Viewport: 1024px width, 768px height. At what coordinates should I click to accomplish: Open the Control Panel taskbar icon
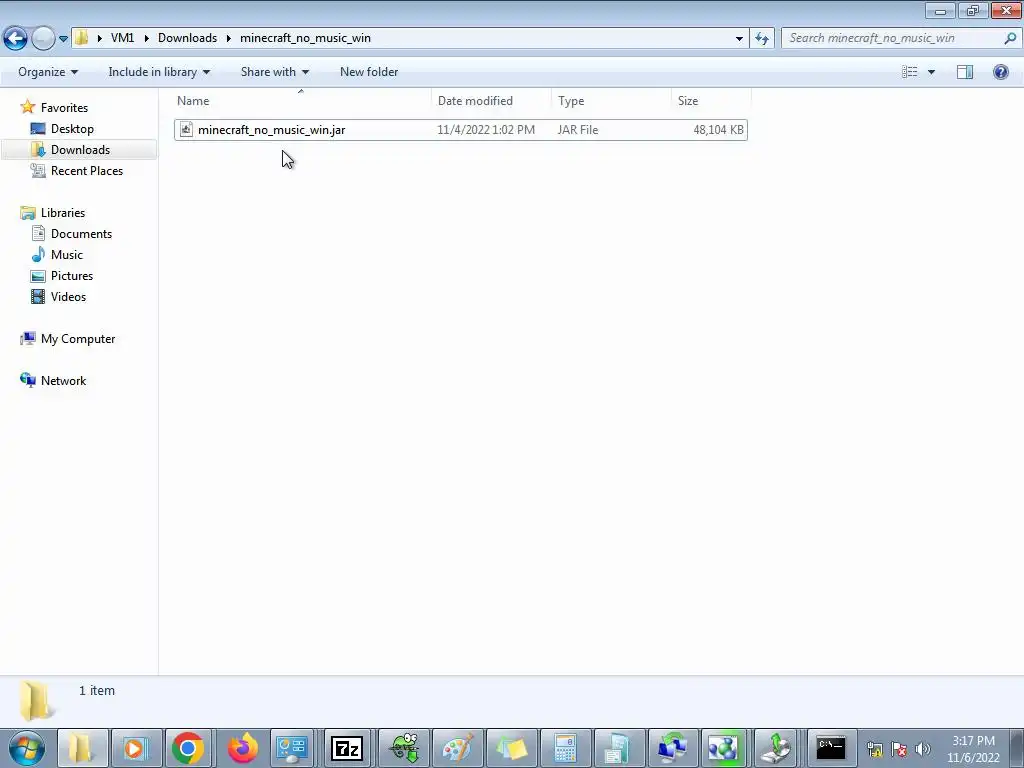[292, 748]
